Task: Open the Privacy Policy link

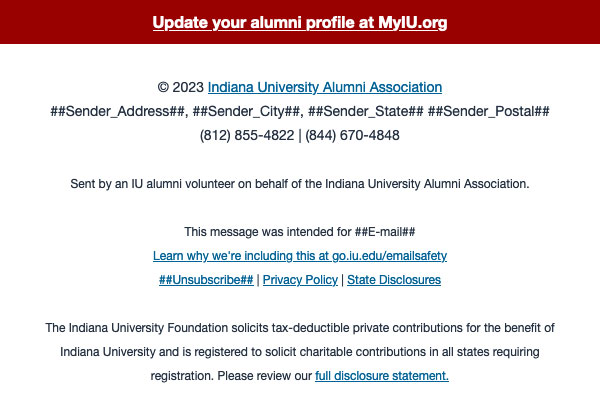Action: click(300, 280)
